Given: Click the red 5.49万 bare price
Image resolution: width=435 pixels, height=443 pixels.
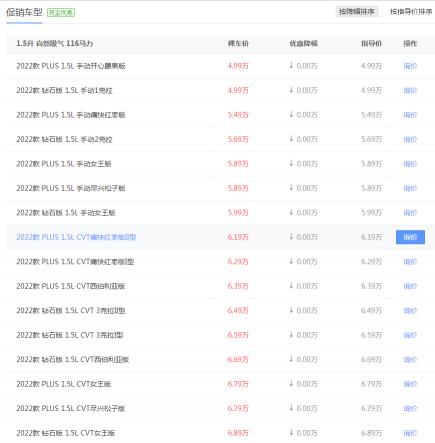Looking at the screenshot, I should pyautogui.click(x=238, y=115).
